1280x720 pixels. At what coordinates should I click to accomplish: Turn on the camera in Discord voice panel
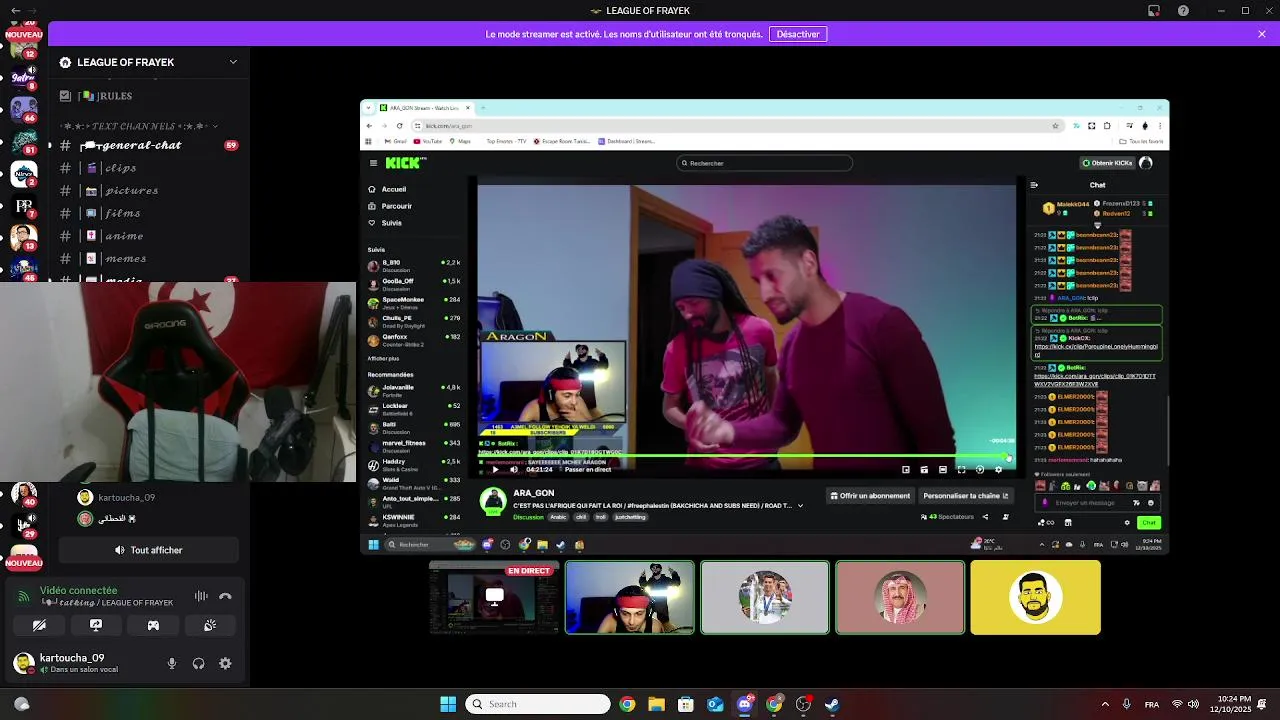pos(39,625)
